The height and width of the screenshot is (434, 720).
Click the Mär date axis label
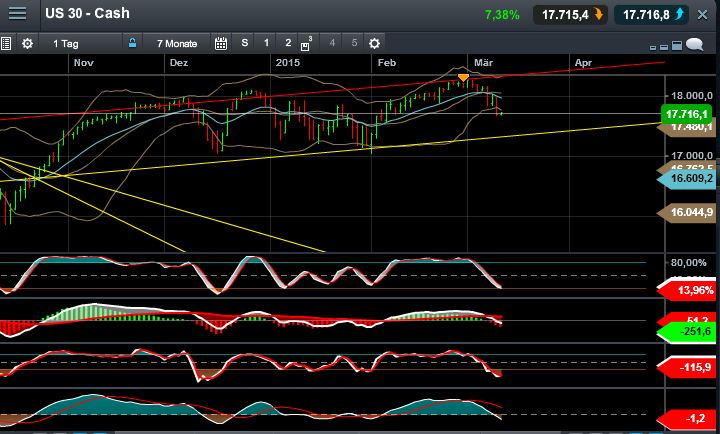[x=483, y=63]
